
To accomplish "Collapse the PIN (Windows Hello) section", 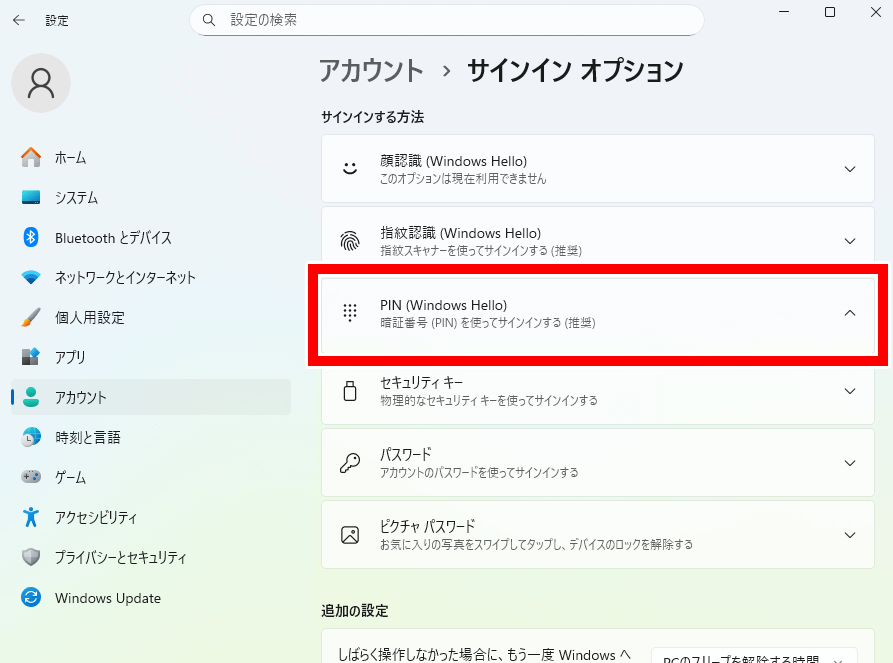I will tap(850, 313).
